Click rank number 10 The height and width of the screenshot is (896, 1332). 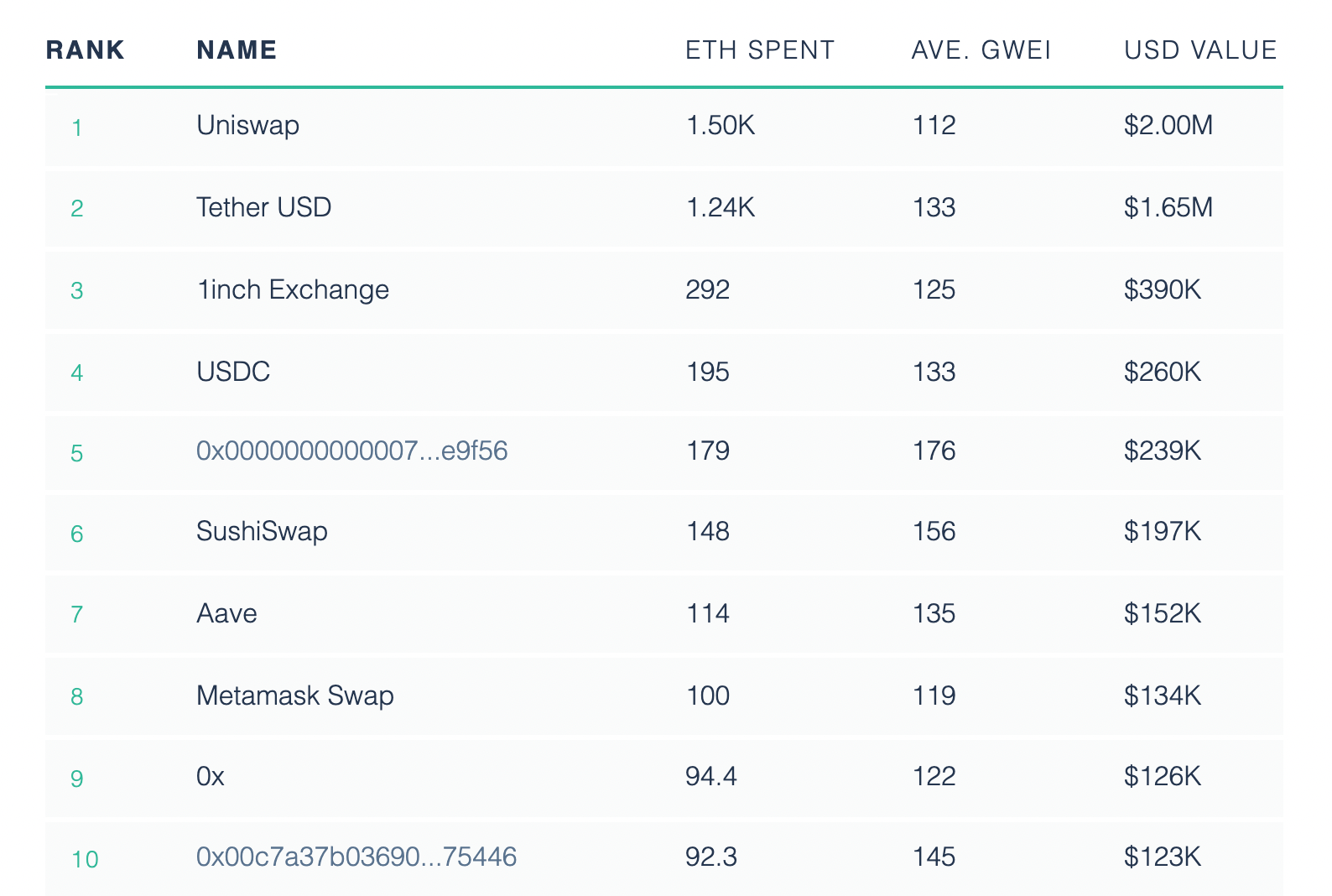tap(85, 860)
